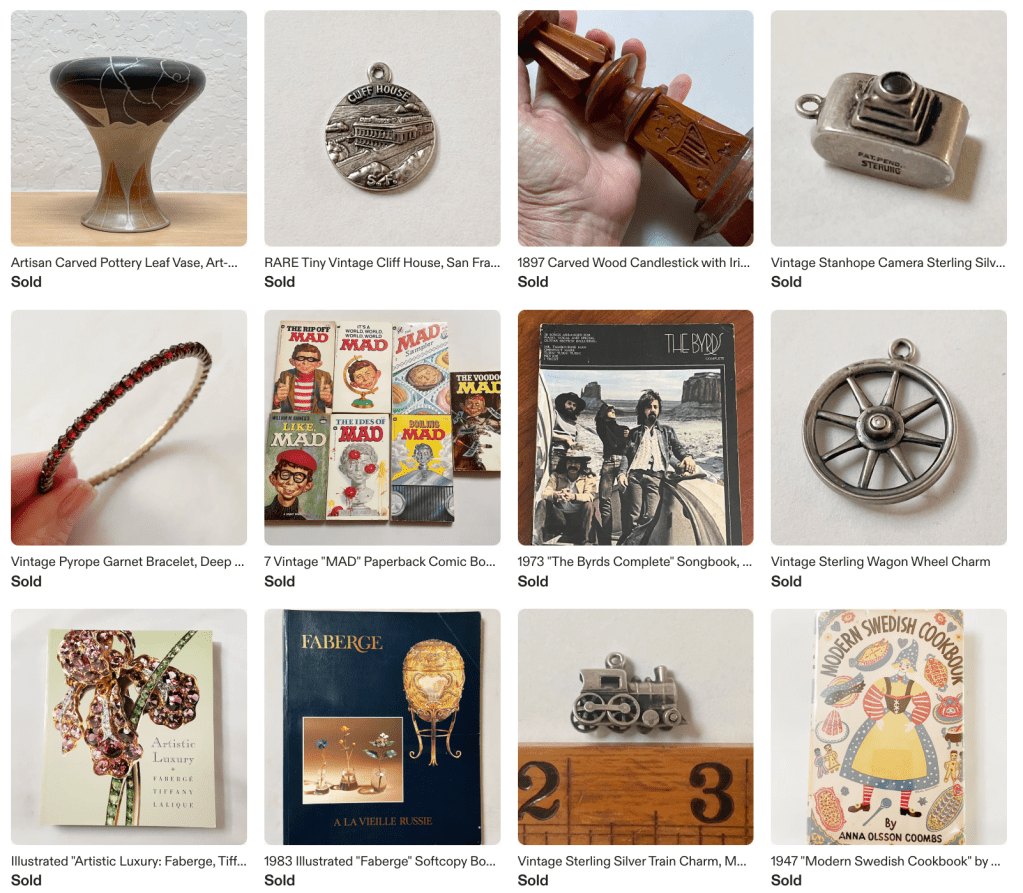The image size is (1023, 893).
Task: View the red garnet bracelet image
Action: (x=129, y=427)
